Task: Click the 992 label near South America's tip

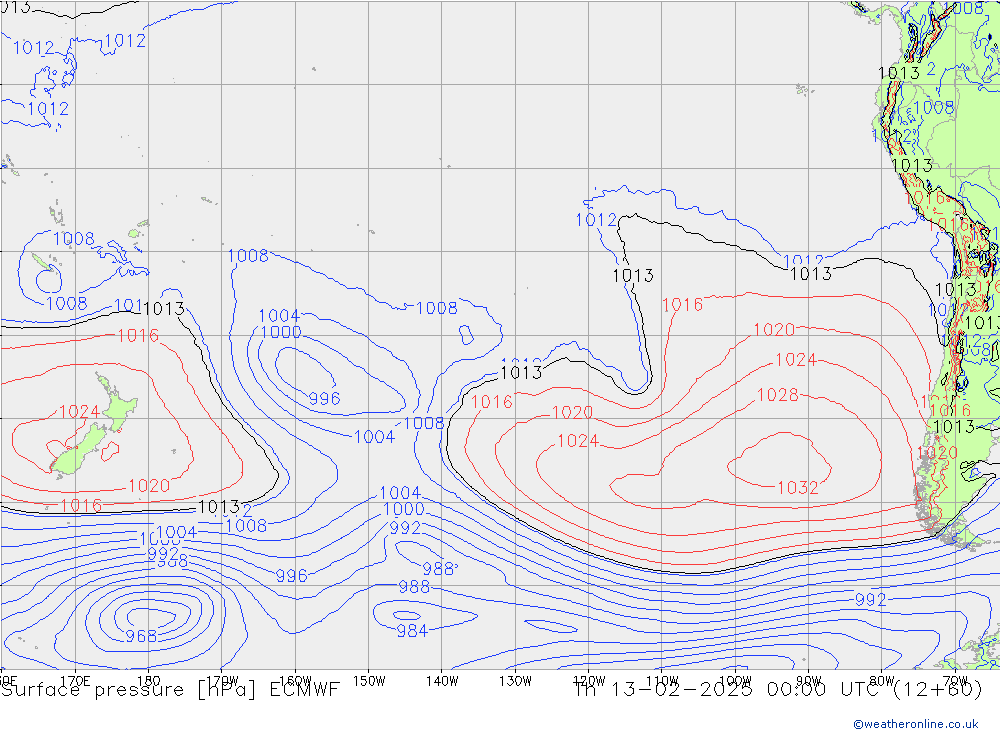Action: pyautogui.click(x=871, y=600)
